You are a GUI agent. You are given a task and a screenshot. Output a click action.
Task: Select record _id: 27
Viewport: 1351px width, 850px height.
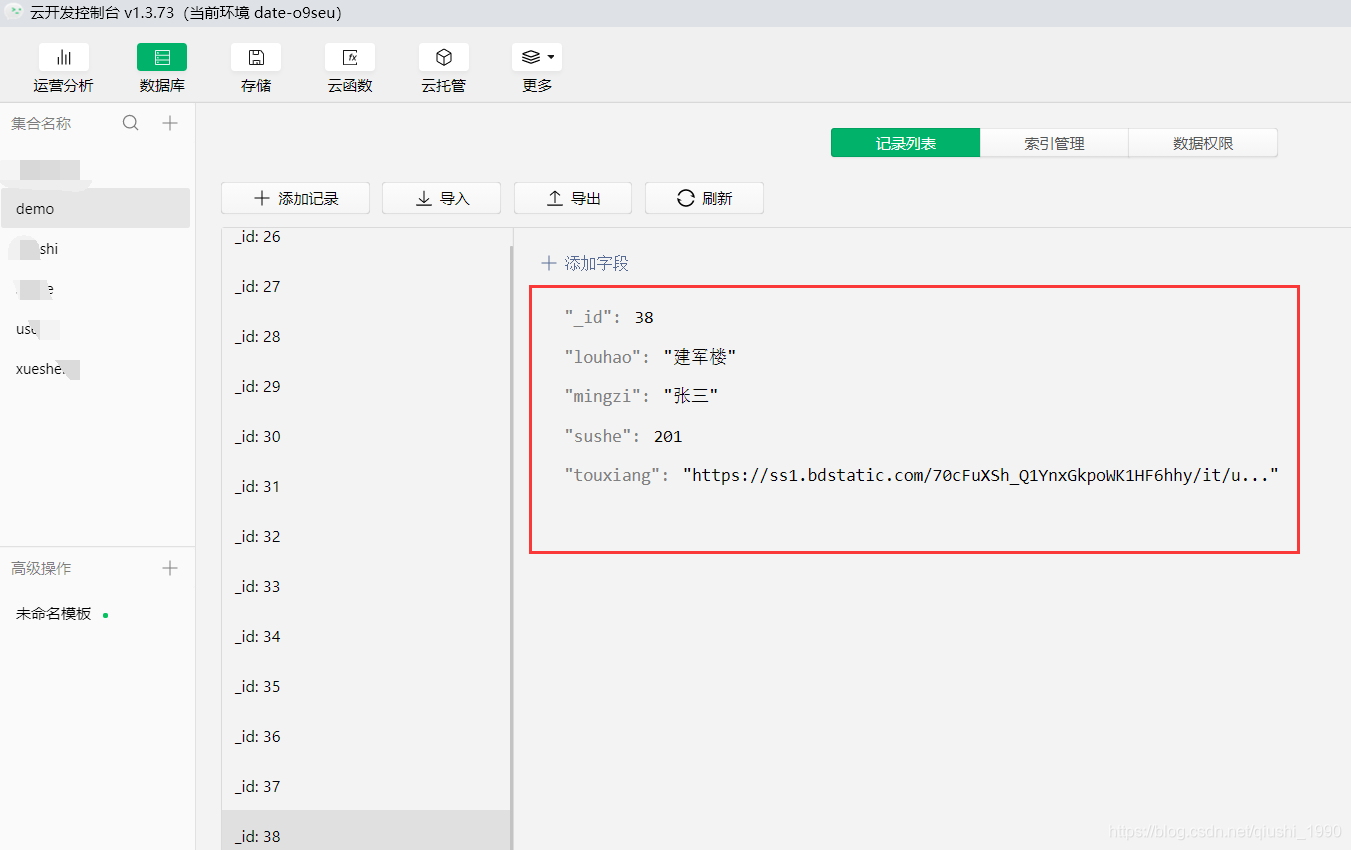(365, 286)
